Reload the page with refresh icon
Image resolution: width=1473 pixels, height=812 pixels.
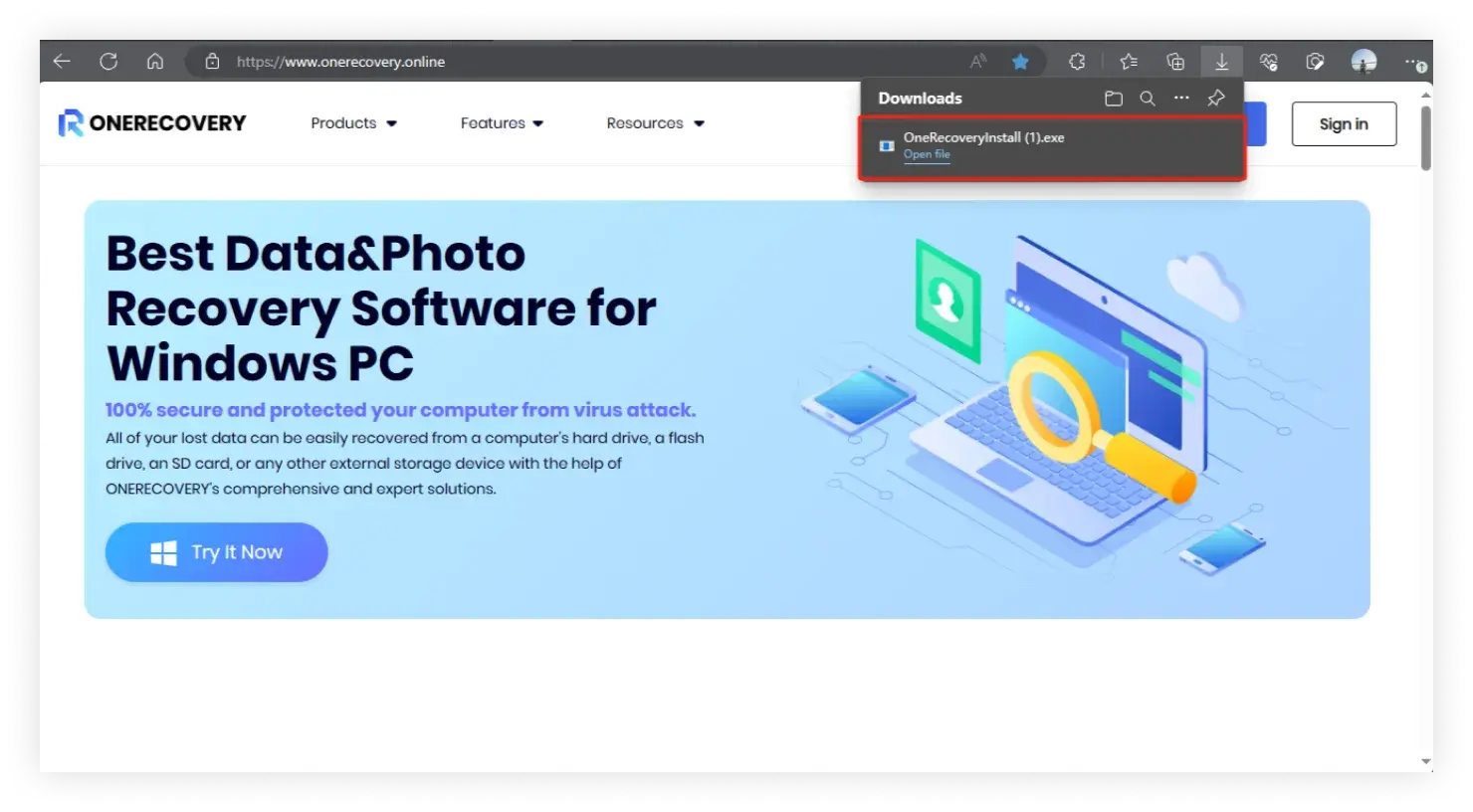pos(108,62)
